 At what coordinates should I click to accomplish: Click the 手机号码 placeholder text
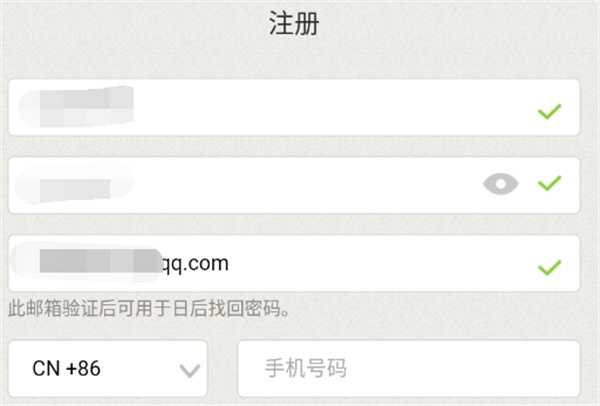(x=306, y=368)
